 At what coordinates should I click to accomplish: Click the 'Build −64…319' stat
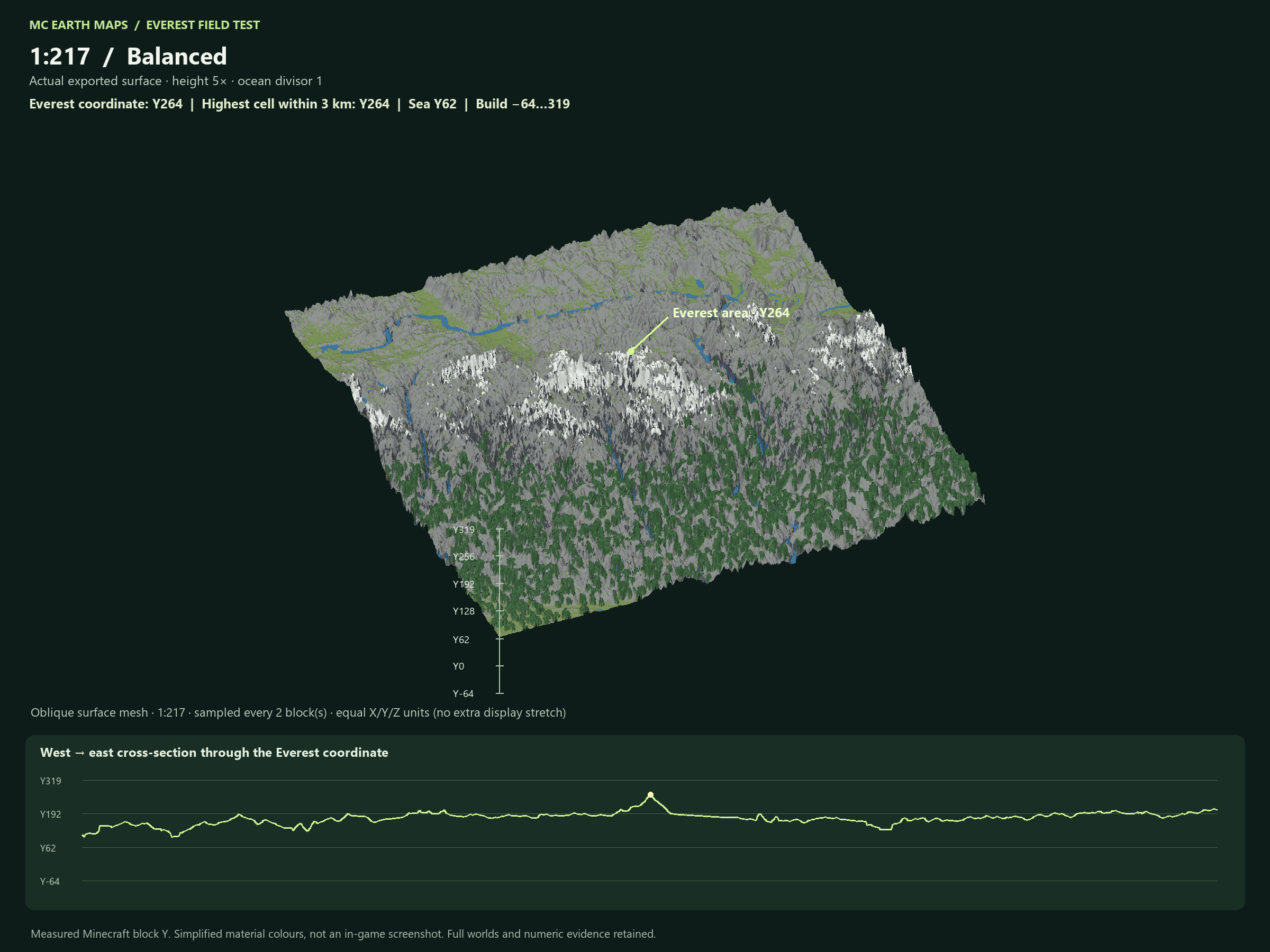(x=522, y=104)
